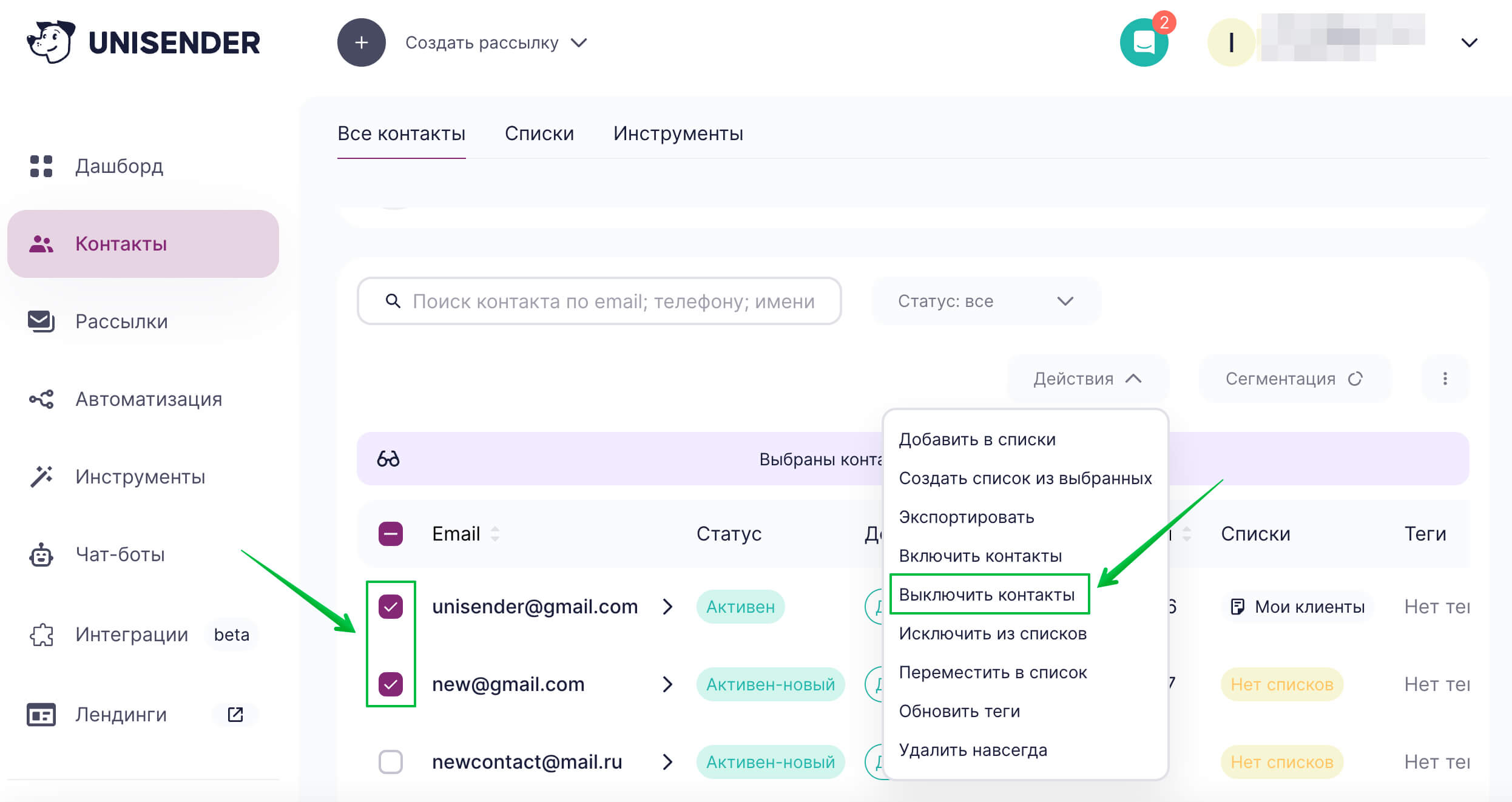The height and width of the screenshot is (802, 1512).
Task: Uncheck the unisender@gmail.com contact checkbox
Action: 391,607
